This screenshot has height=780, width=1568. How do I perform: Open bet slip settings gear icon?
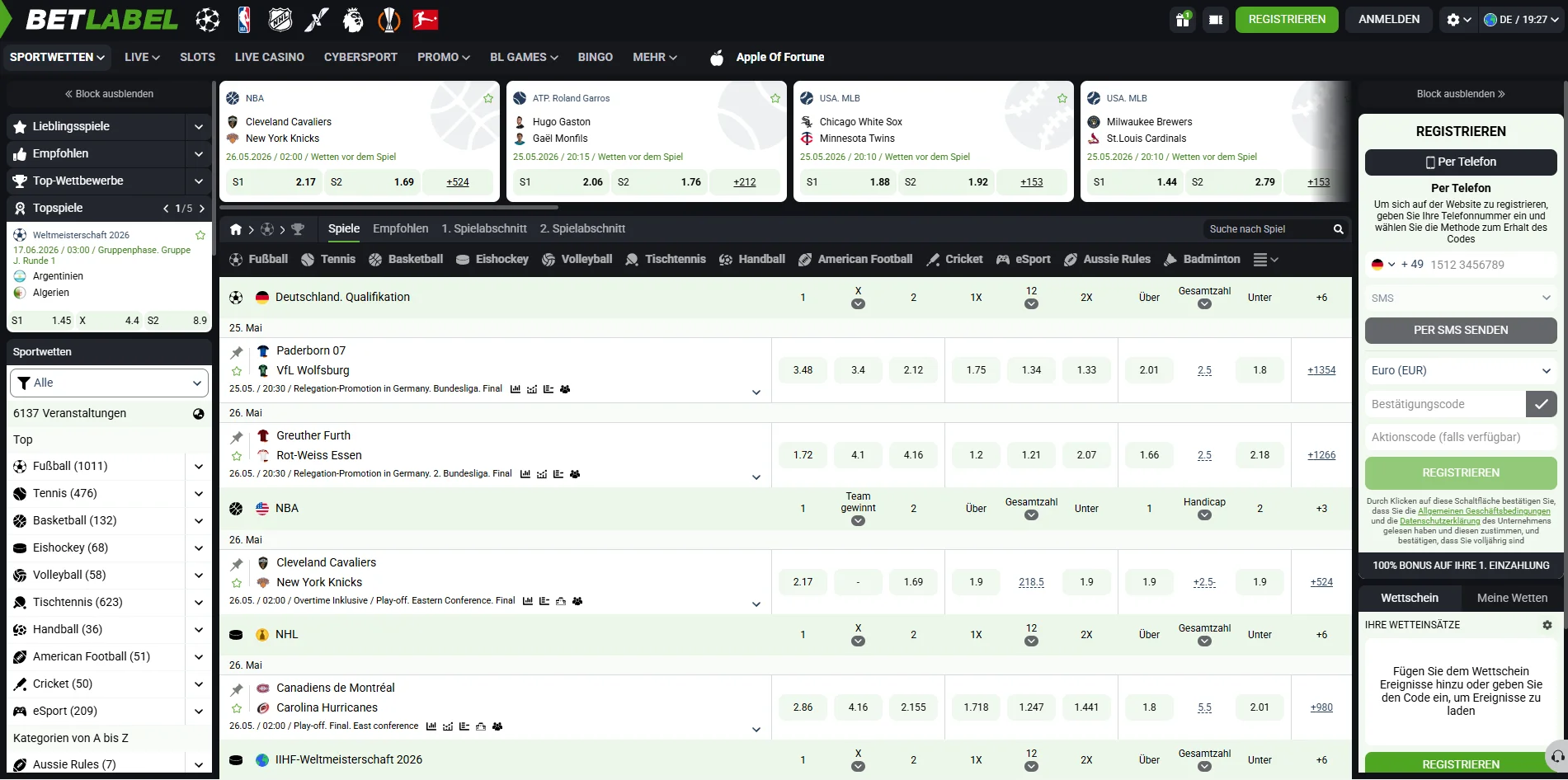tap(1547, 625)
